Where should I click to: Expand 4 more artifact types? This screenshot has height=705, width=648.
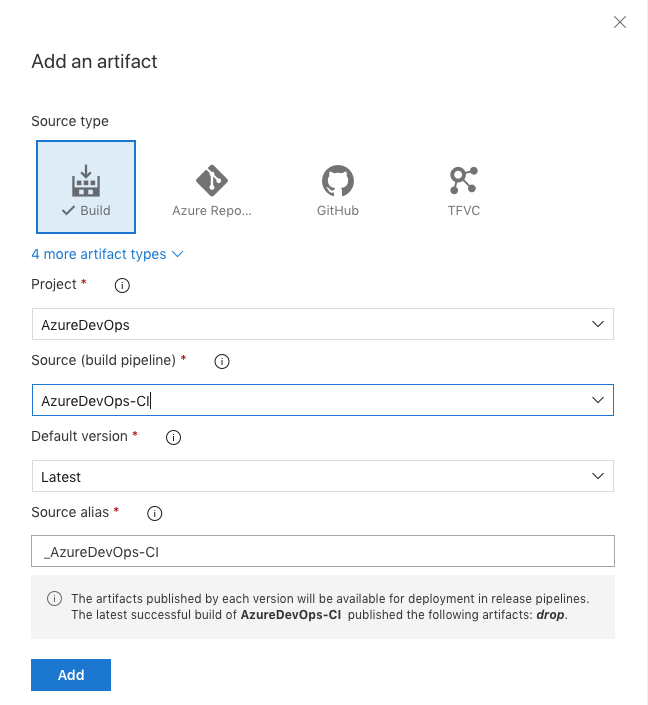(x=107, y=254)
